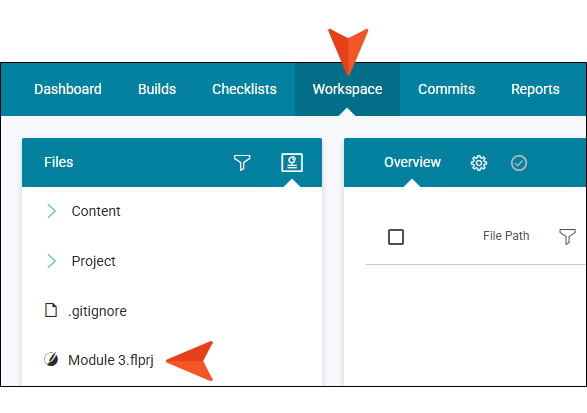Click the circled checkmark icon

point(519,163)
